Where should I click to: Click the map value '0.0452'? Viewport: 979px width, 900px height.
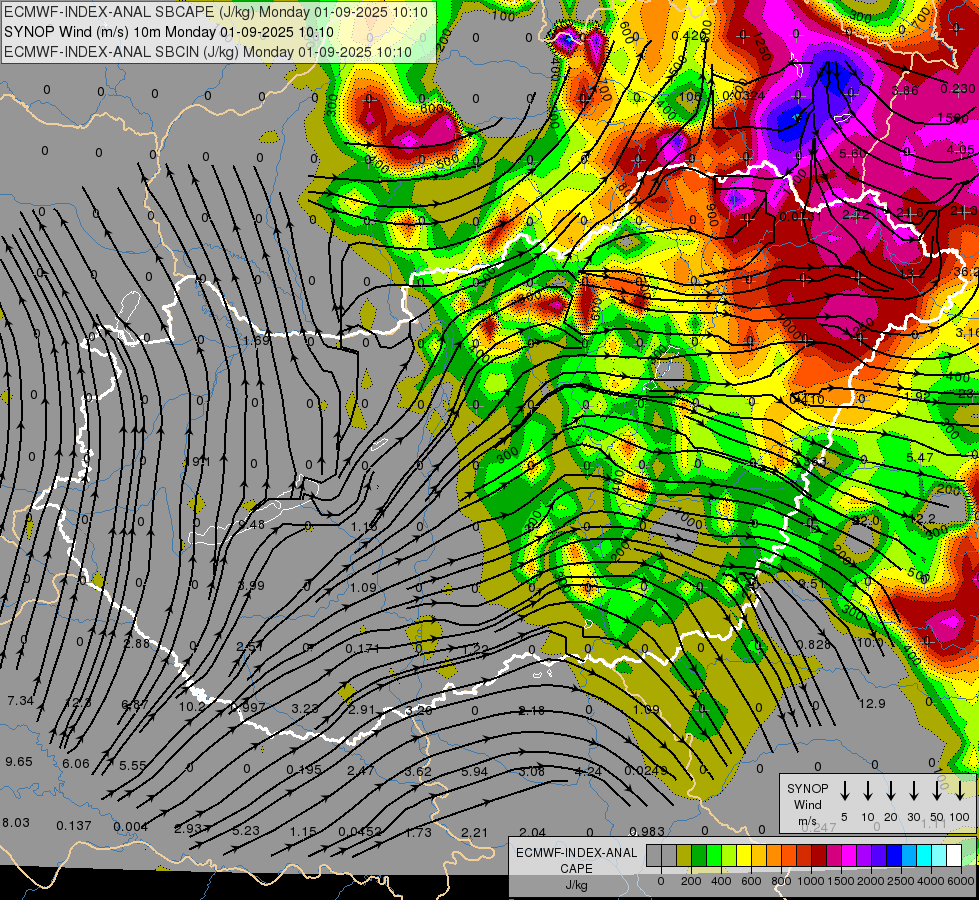(x=360, y=831)
